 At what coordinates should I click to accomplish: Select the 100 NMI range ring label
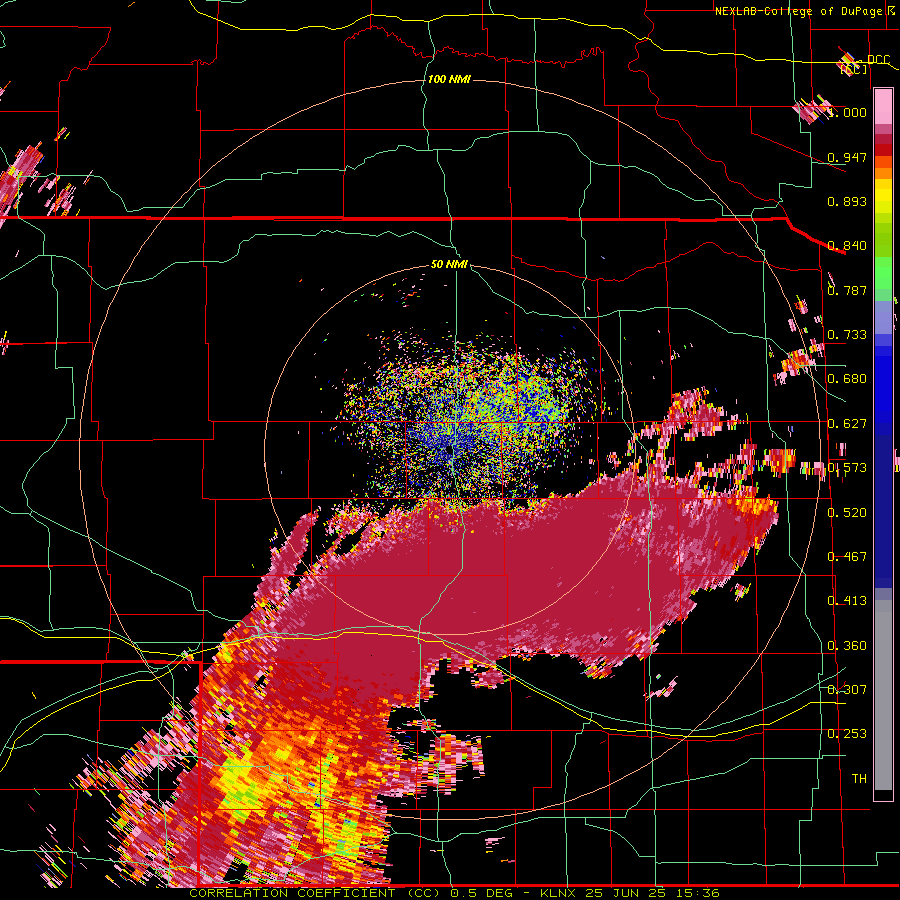click(x=449, y=79)
